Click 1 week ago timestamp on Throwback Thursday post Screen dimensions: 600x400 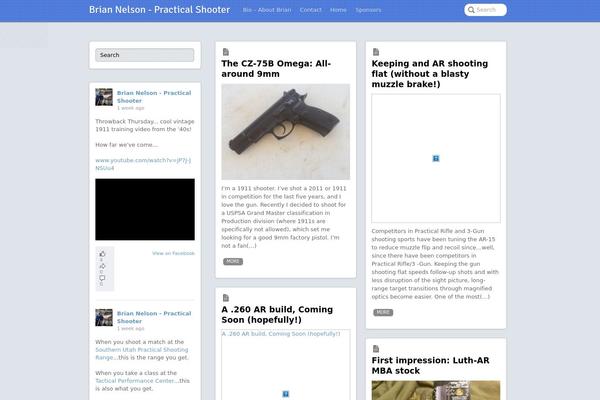tap(130, 108)
